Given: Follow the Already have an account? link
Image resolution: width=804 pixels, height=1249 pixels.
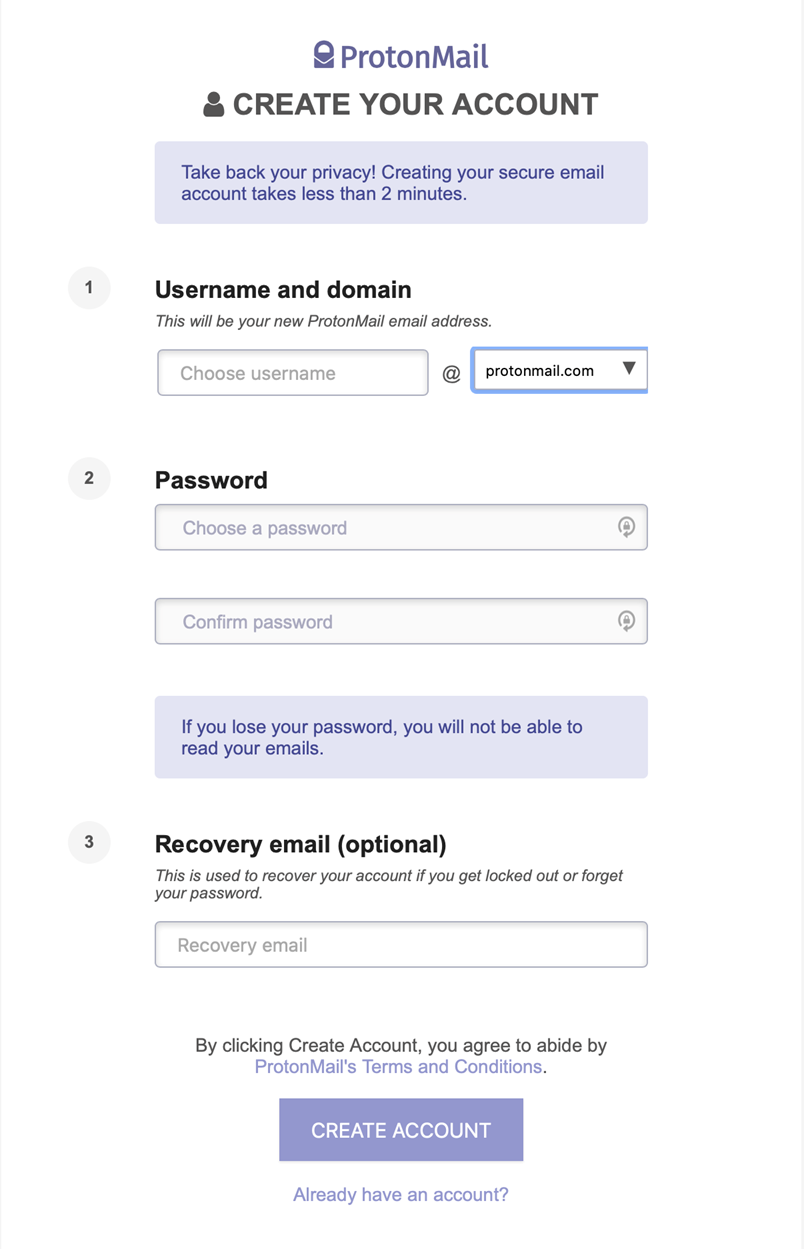Looking at the screenshot, I should click(401, 1194).
